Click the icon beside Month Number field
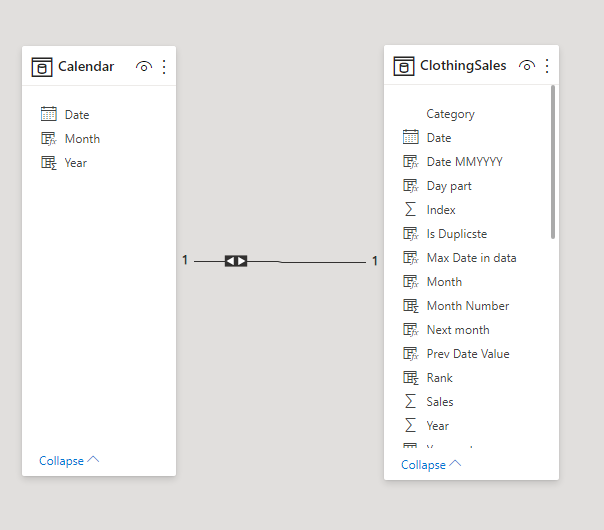The image size is (604, 530). click(410, 306)
